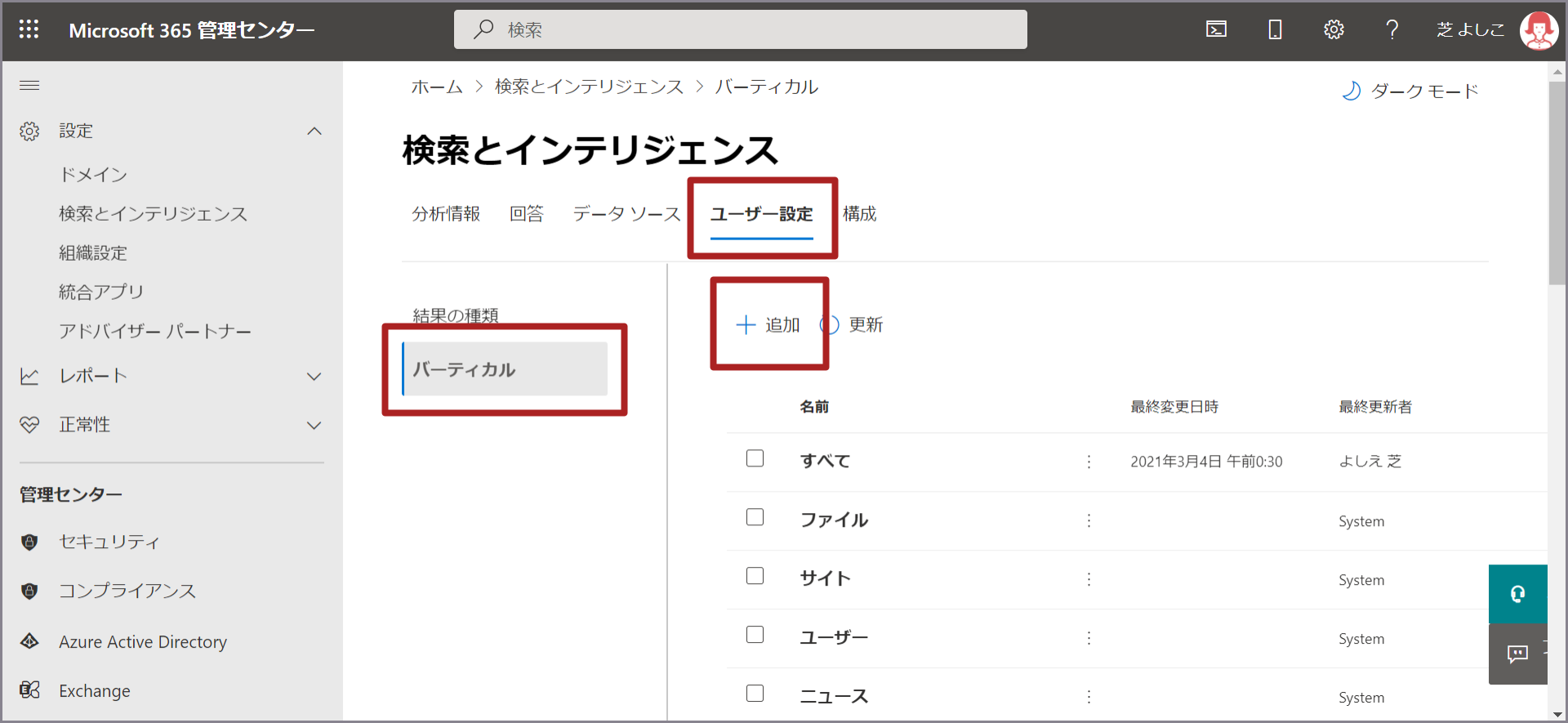Open アドバイザー パートナー in the sidebar
Viewport: 1568px width, 723px height.
coord(155,331)
